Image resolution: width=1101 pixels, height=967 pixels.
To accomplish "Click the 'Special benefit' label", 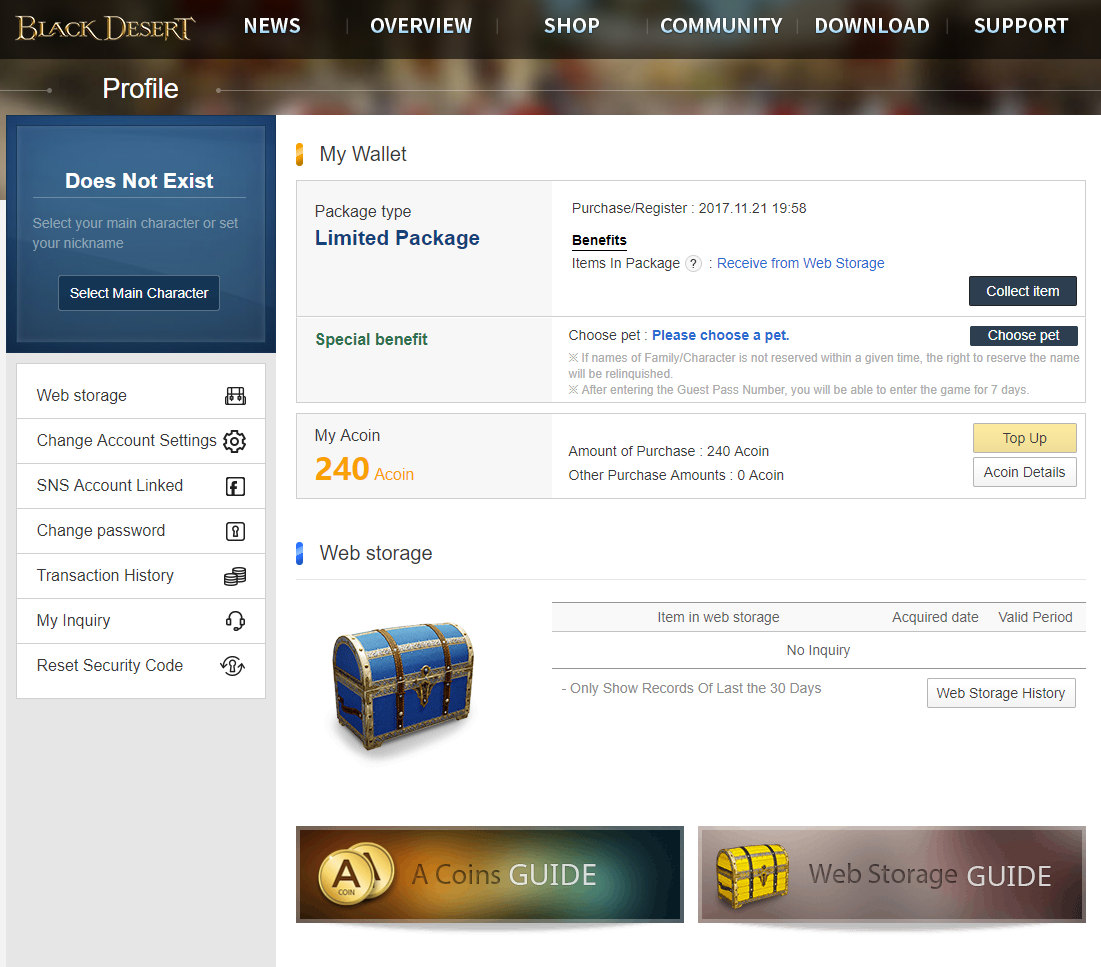I will tap(371, 340).
